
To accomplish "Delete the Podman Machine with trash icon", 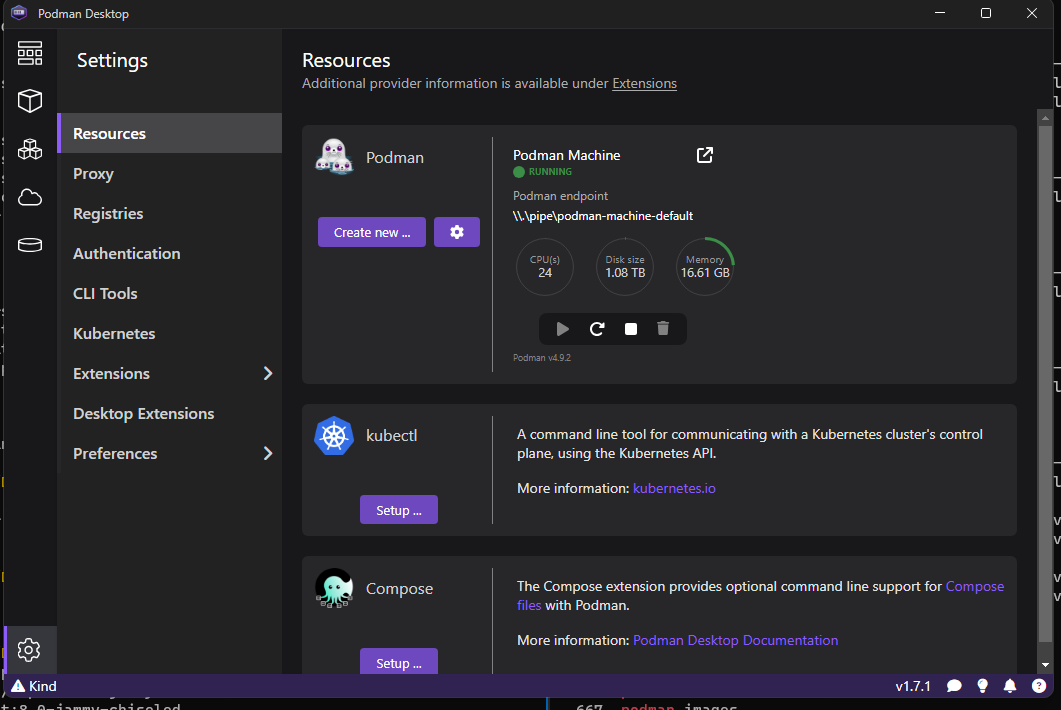I will click(x=663, y=329).
